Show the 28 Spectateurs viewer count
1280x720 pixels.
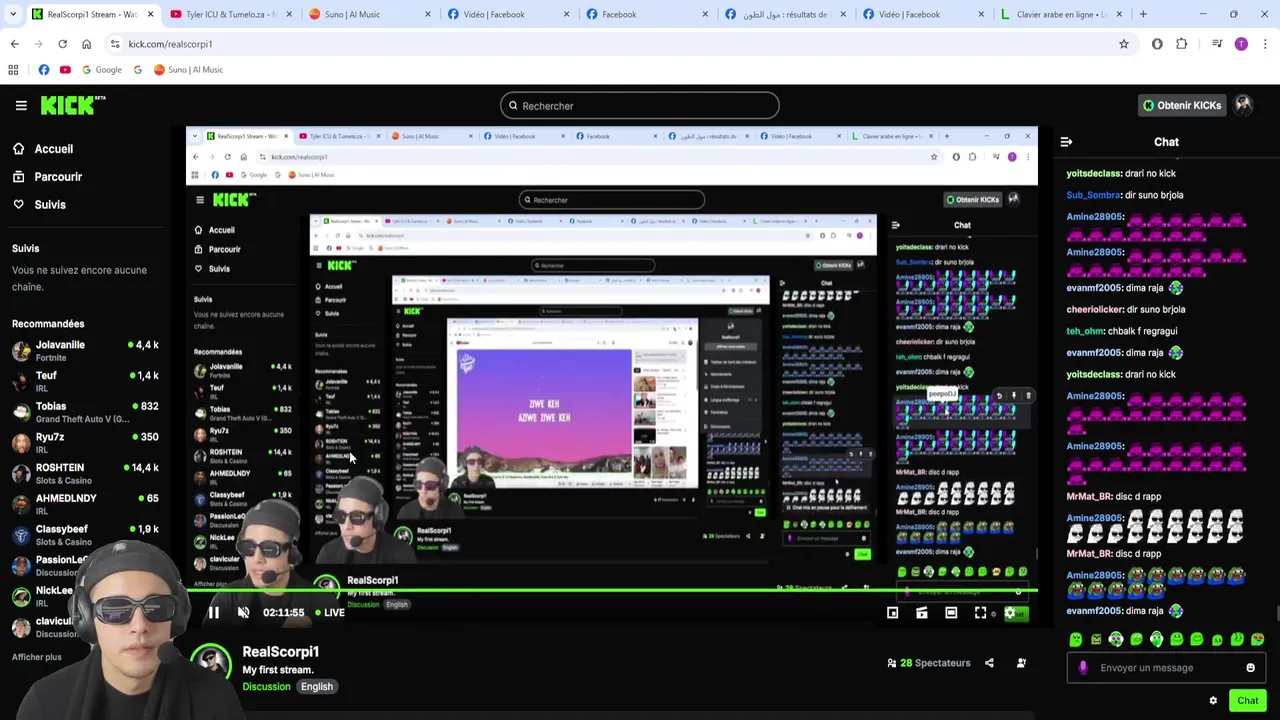tap(928, 663)
